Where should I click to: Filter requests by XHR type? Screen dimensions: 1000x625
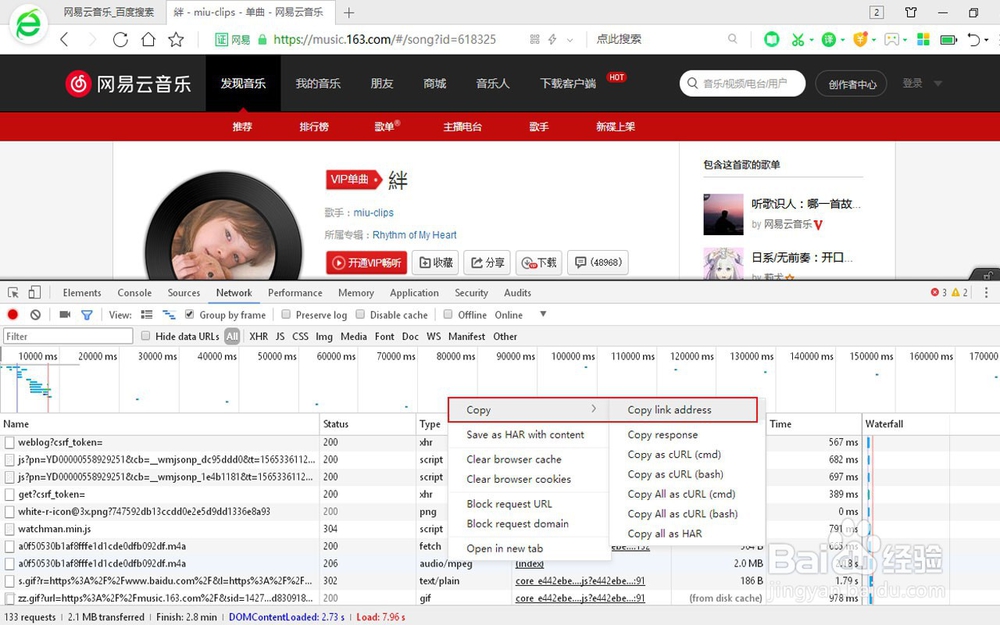click(258, 336)
